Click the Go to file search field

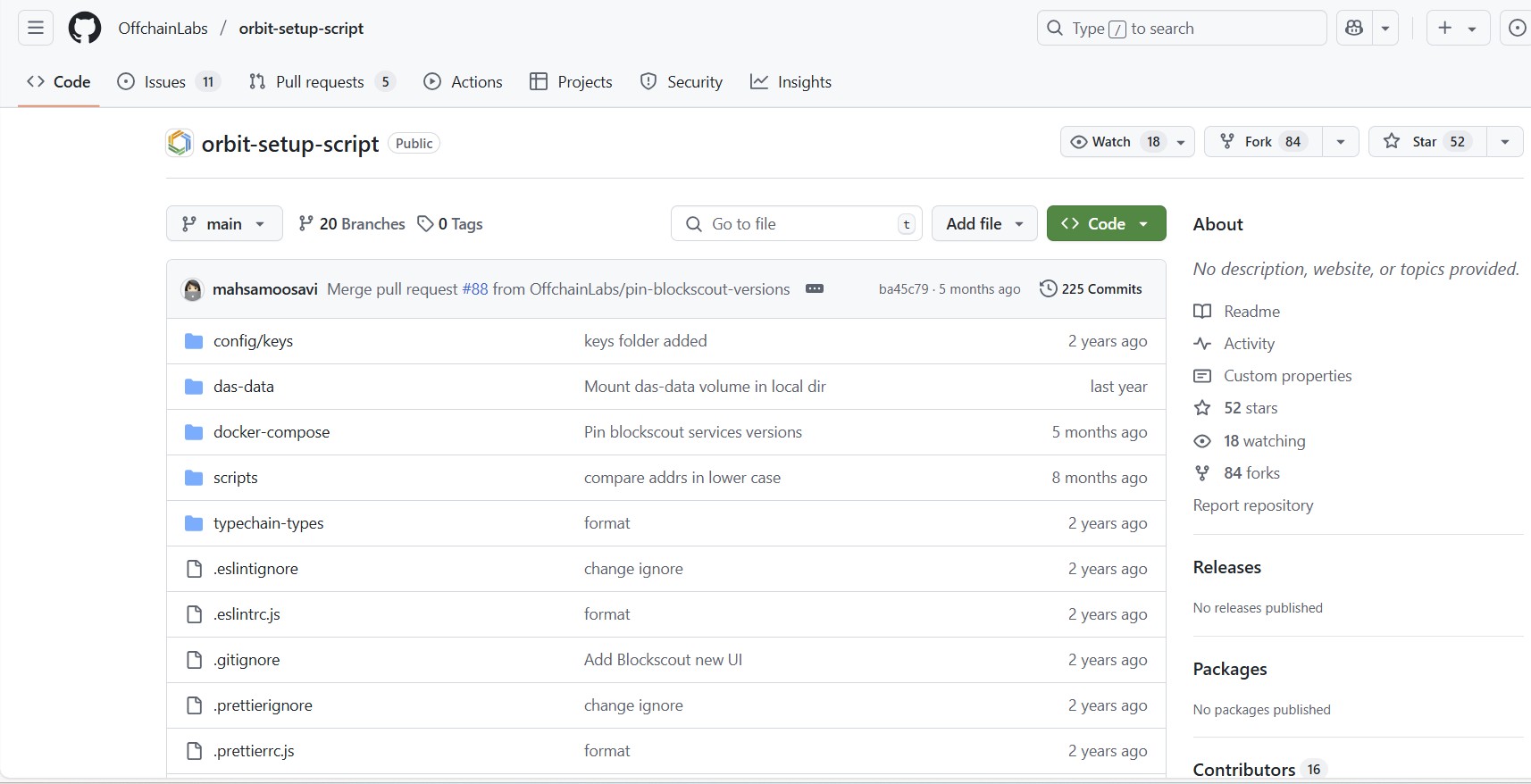797,223
